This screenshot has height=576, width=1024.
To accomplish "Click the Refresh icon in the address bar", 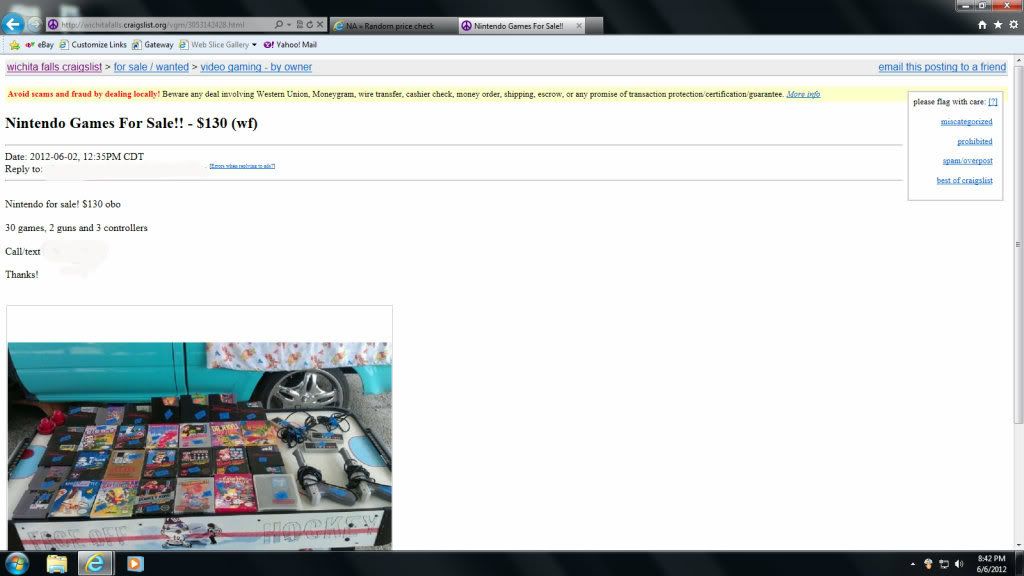I will point(308,24).
